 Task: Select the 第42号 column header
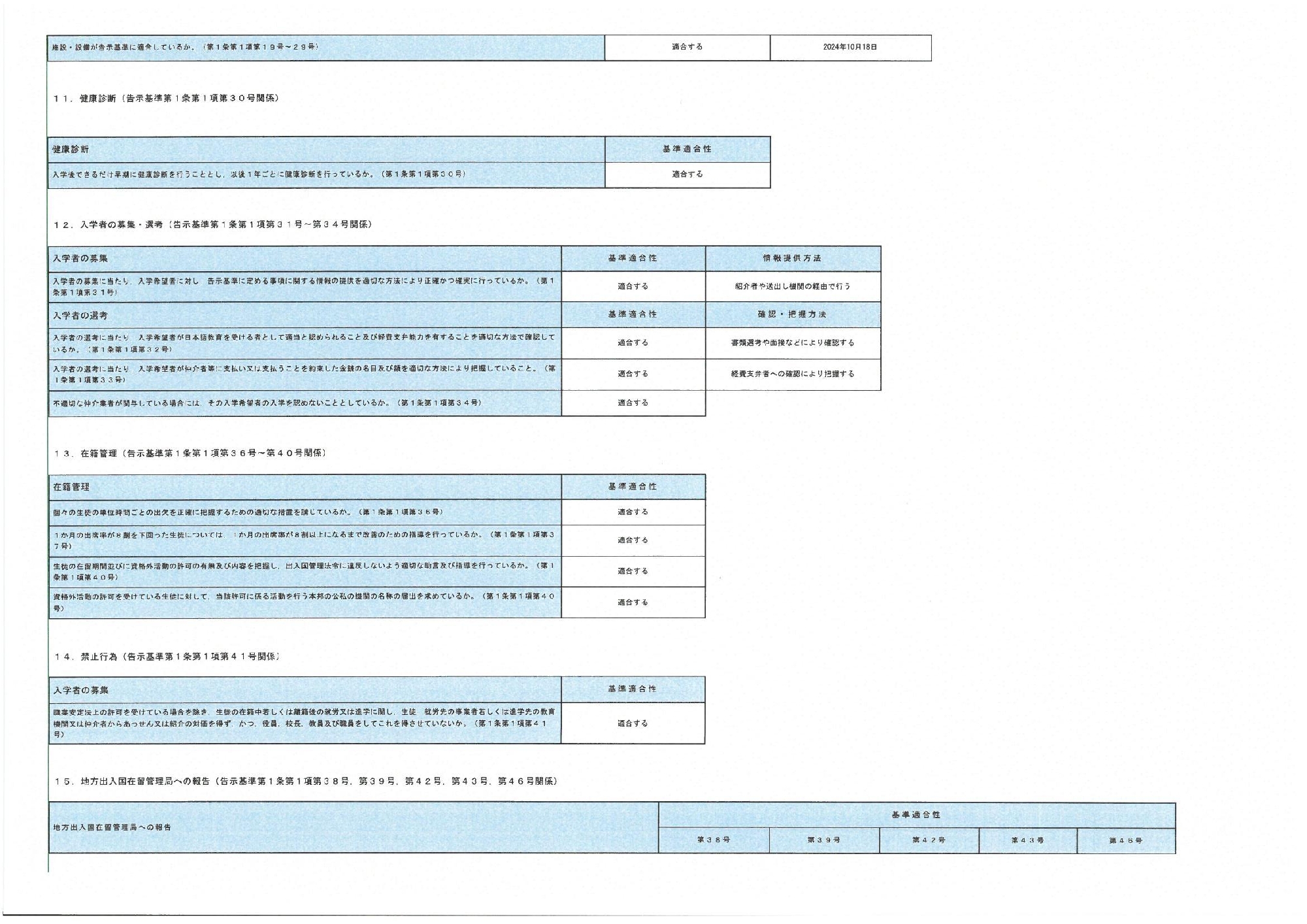[929, 840]
